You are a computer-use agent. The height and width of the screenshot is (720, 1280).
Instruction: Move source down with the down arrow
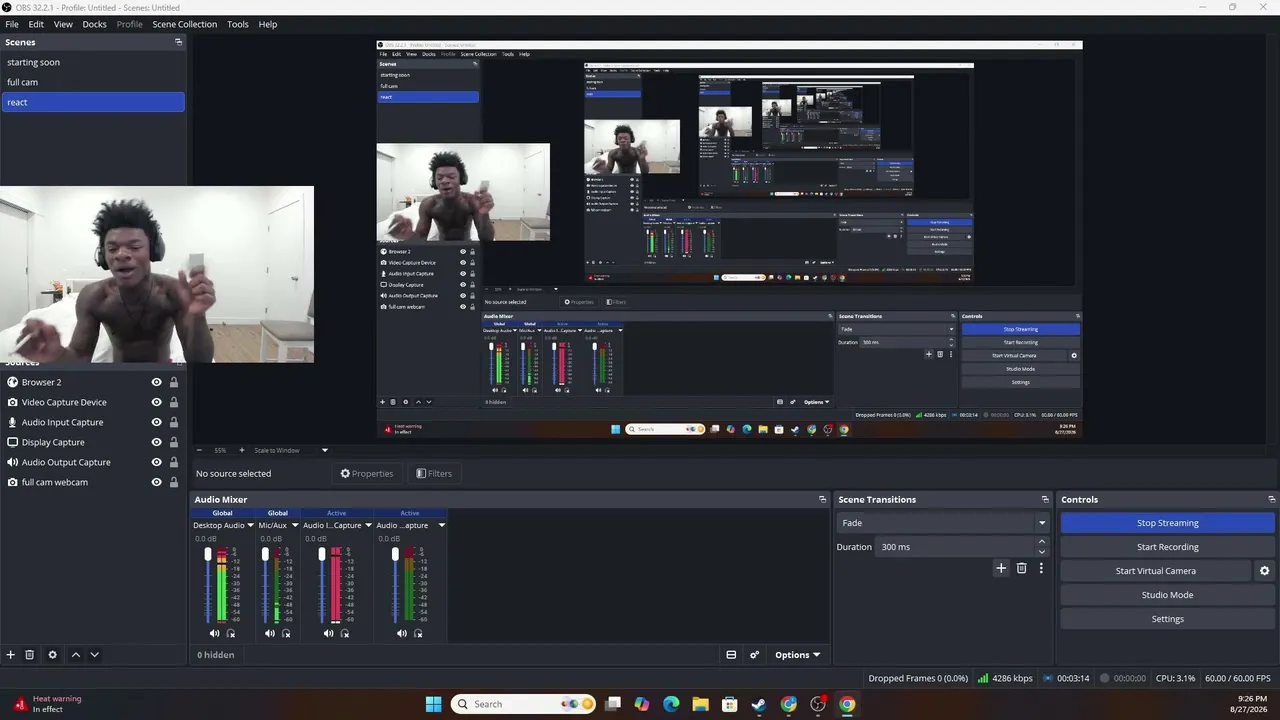(94, 655)
